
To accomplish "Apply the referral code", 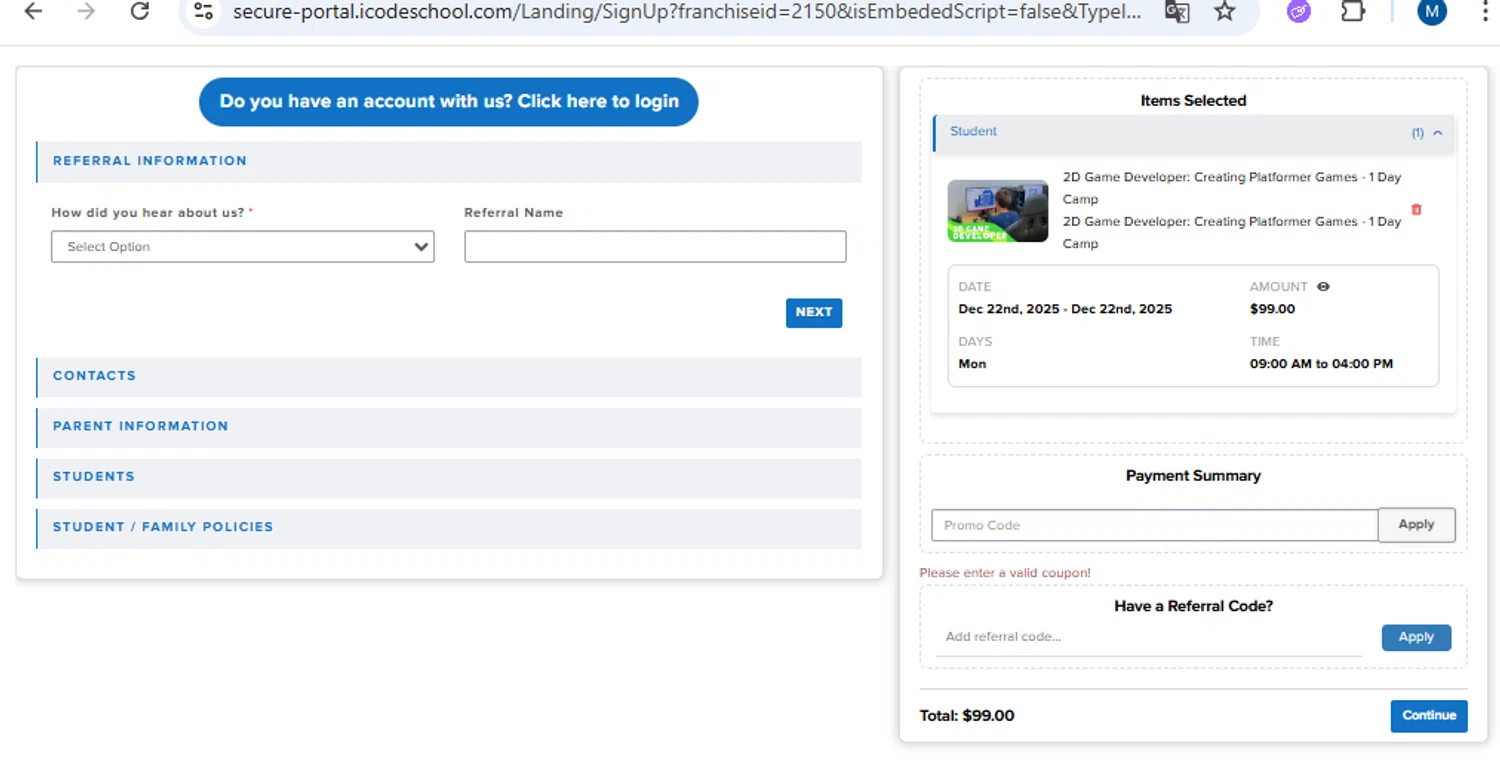I will pyautogui.click(x=1416, y=637).
